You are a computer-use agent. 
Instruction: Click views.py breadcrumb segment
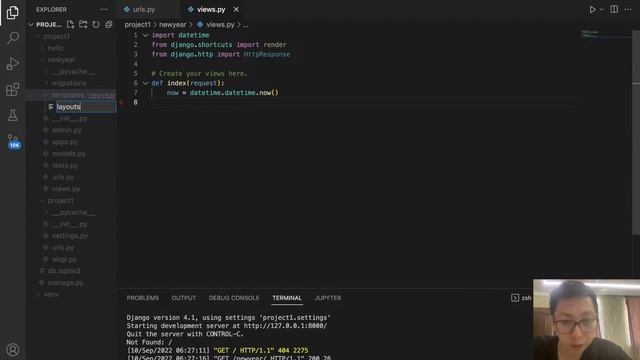(220, 24)
